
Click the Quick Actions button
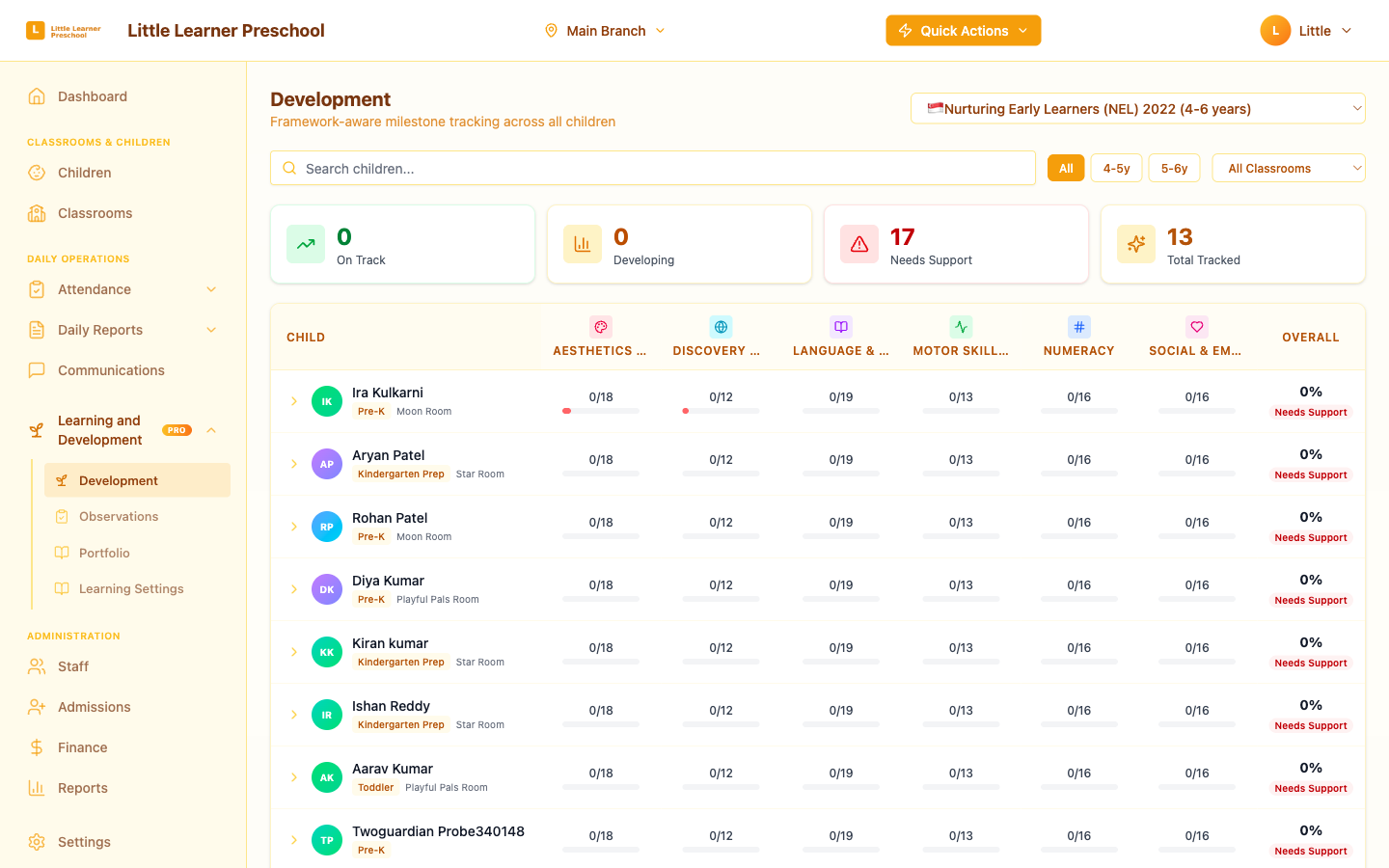click(x=964, y=31)
